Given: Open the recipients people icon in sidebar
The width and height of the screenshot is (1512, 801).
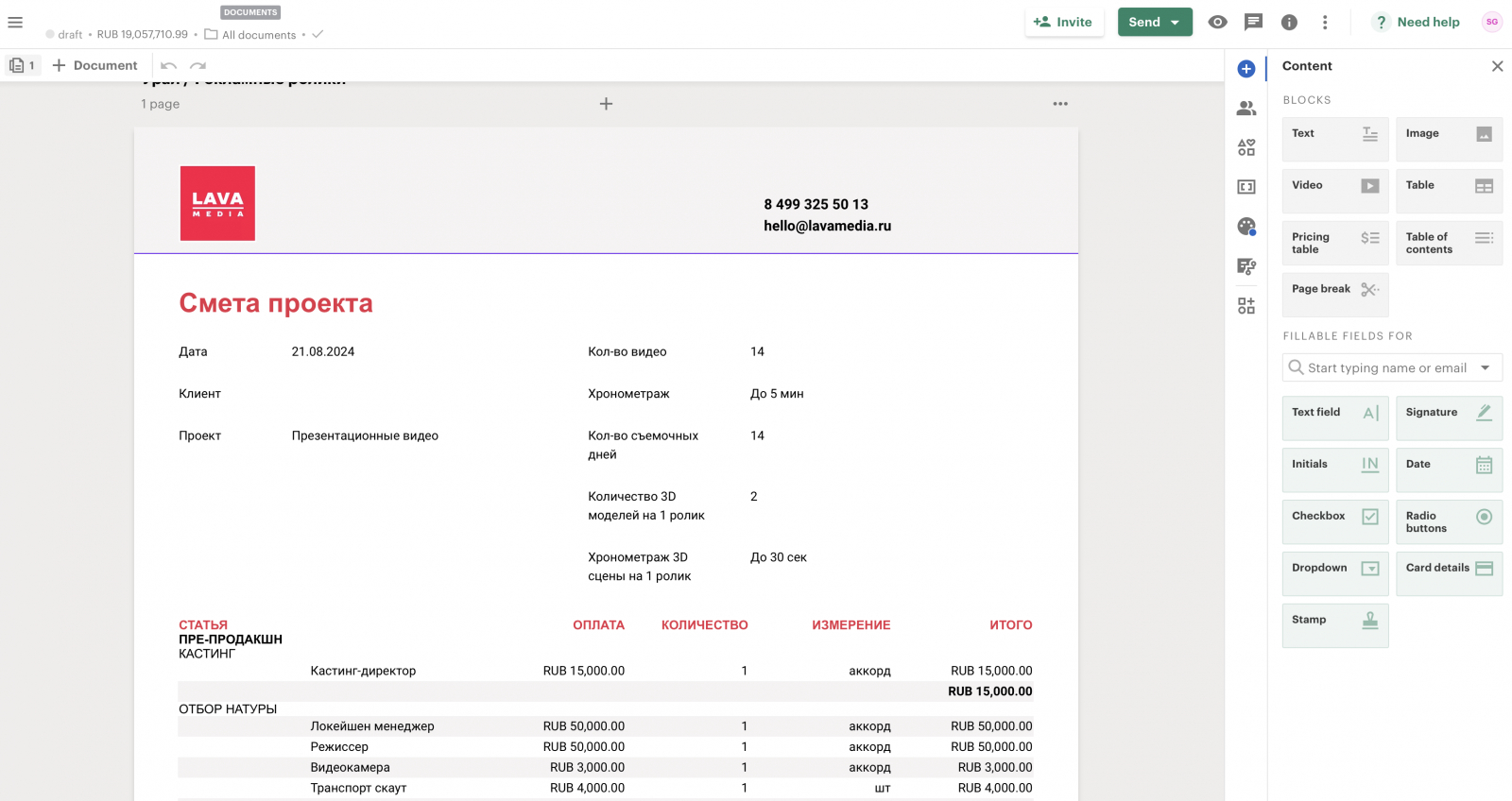Looking at the screenshot, I should tap(1246, 109).
